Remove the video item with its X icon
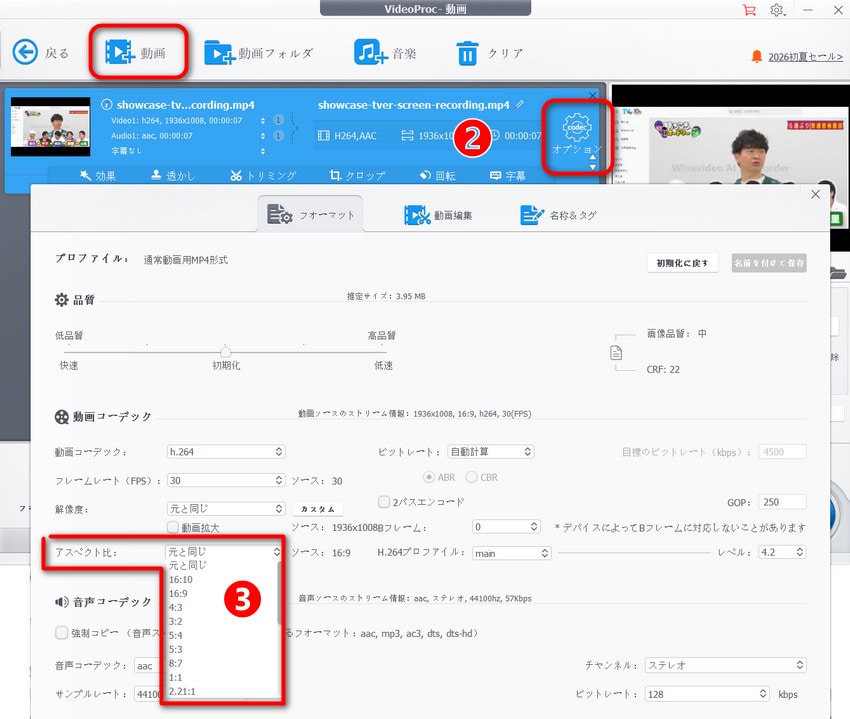 [x=592, y=95]
